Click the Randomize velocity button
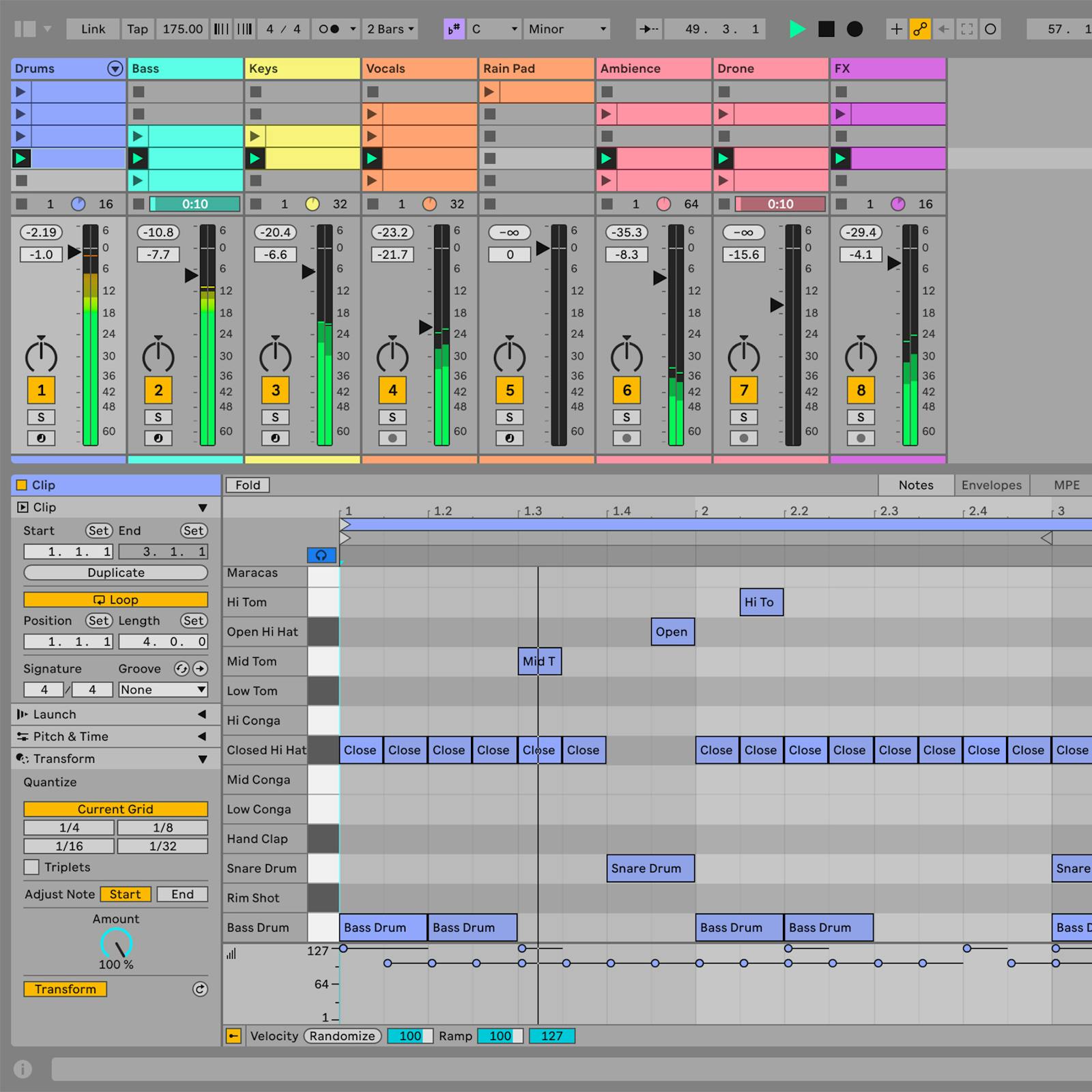Image resolution: width=1092 pixels, height=1092 pixels. coord(342,1036)
